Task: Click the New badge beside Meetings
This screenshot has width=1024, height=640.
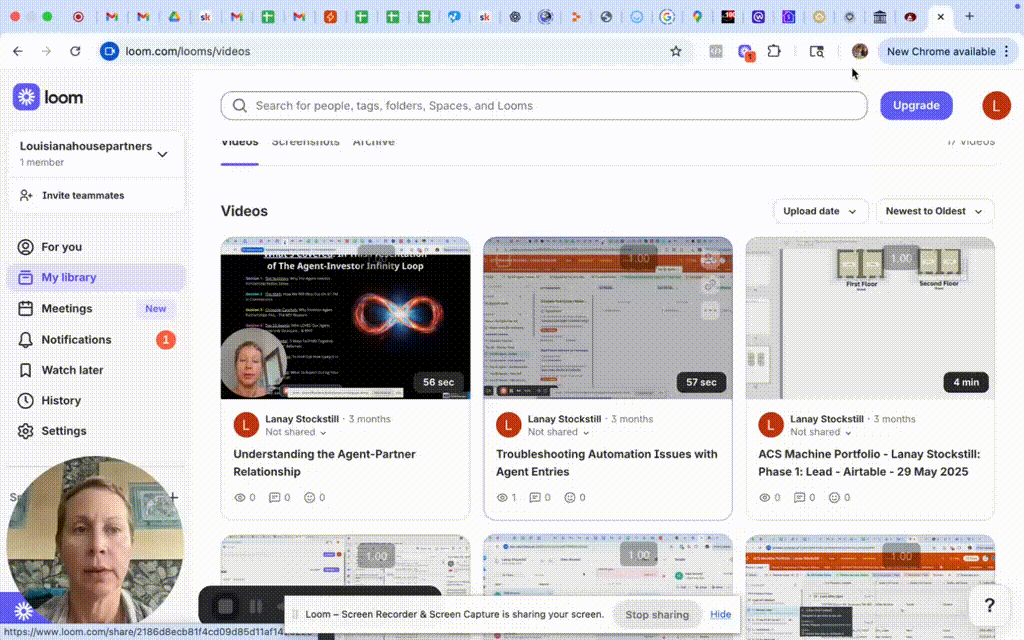Action: pyautogui.click(x=155, y=308)
